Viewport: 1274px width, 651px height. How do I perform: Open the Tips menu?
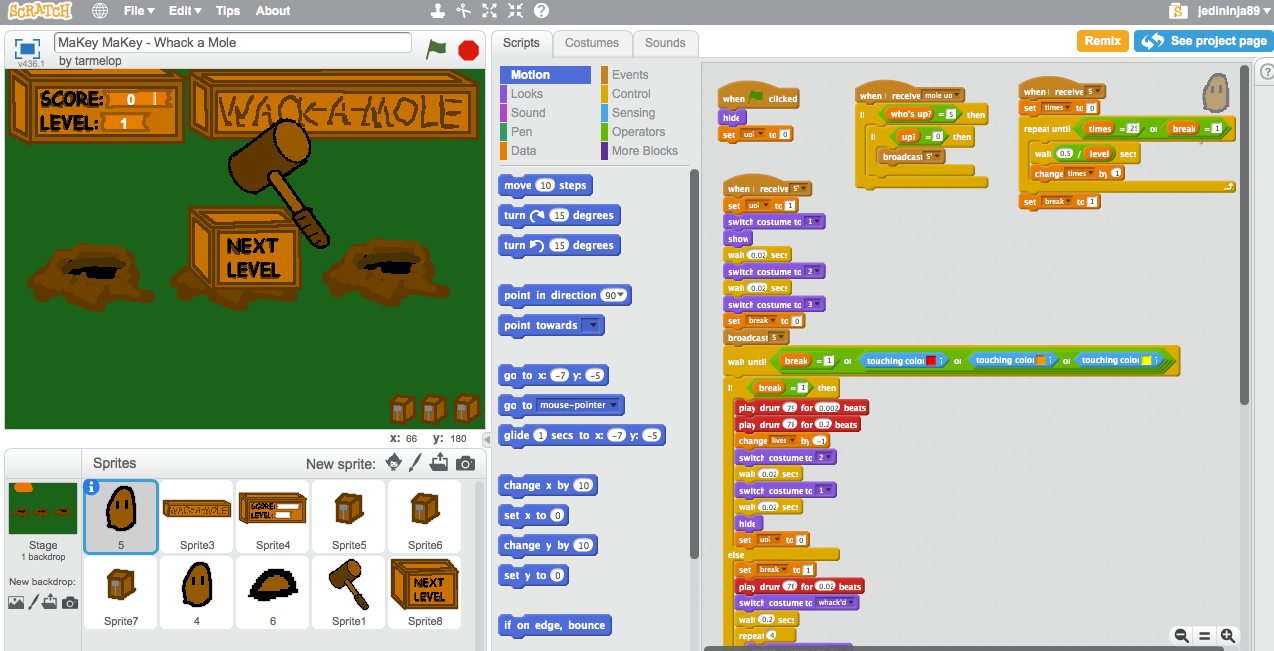[228, 11]
